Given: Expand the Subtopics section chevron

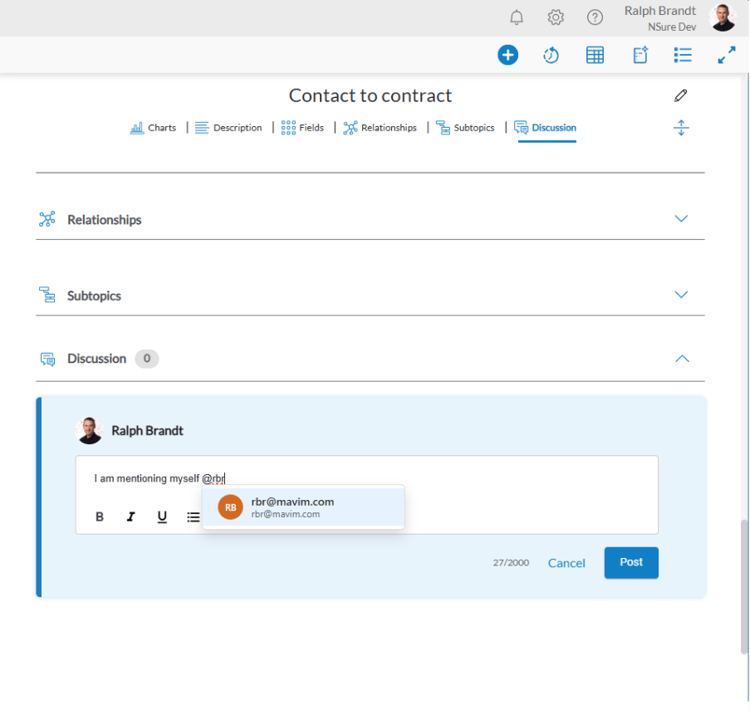Looking at the screenshot, I should click(681, 295).
